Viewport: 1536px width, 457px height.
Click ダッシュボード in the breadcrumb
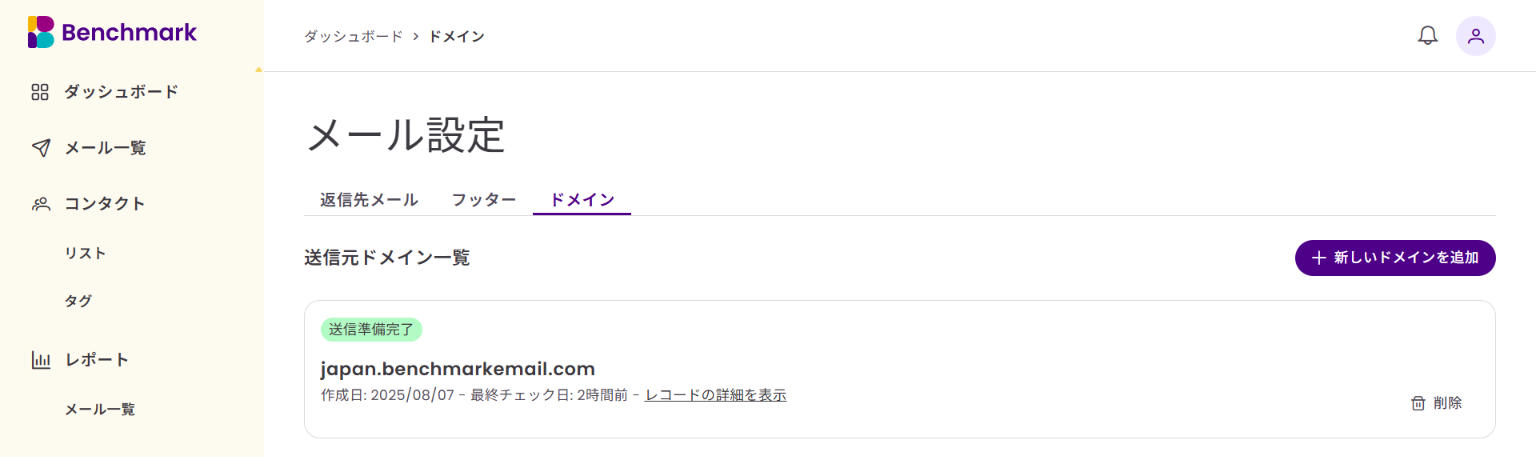point(353,36)
